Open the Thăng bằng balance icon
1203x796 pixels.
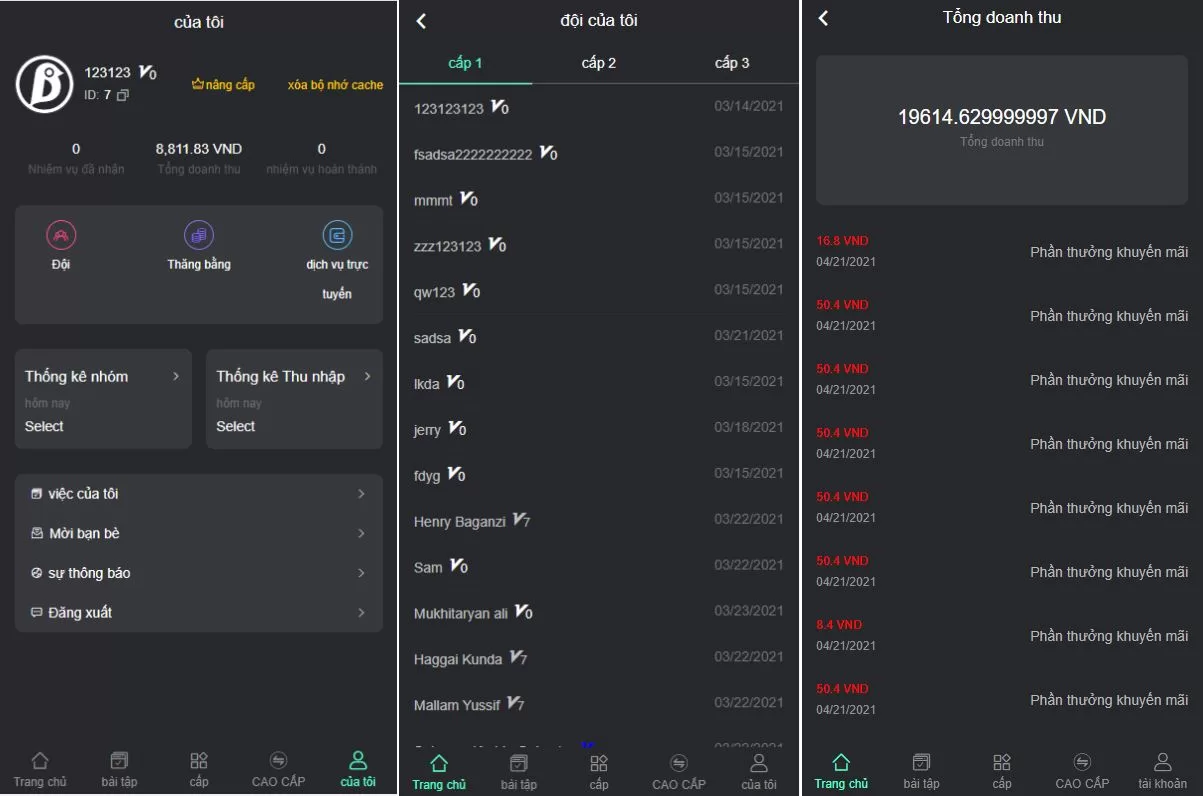[x=199, y=236]
